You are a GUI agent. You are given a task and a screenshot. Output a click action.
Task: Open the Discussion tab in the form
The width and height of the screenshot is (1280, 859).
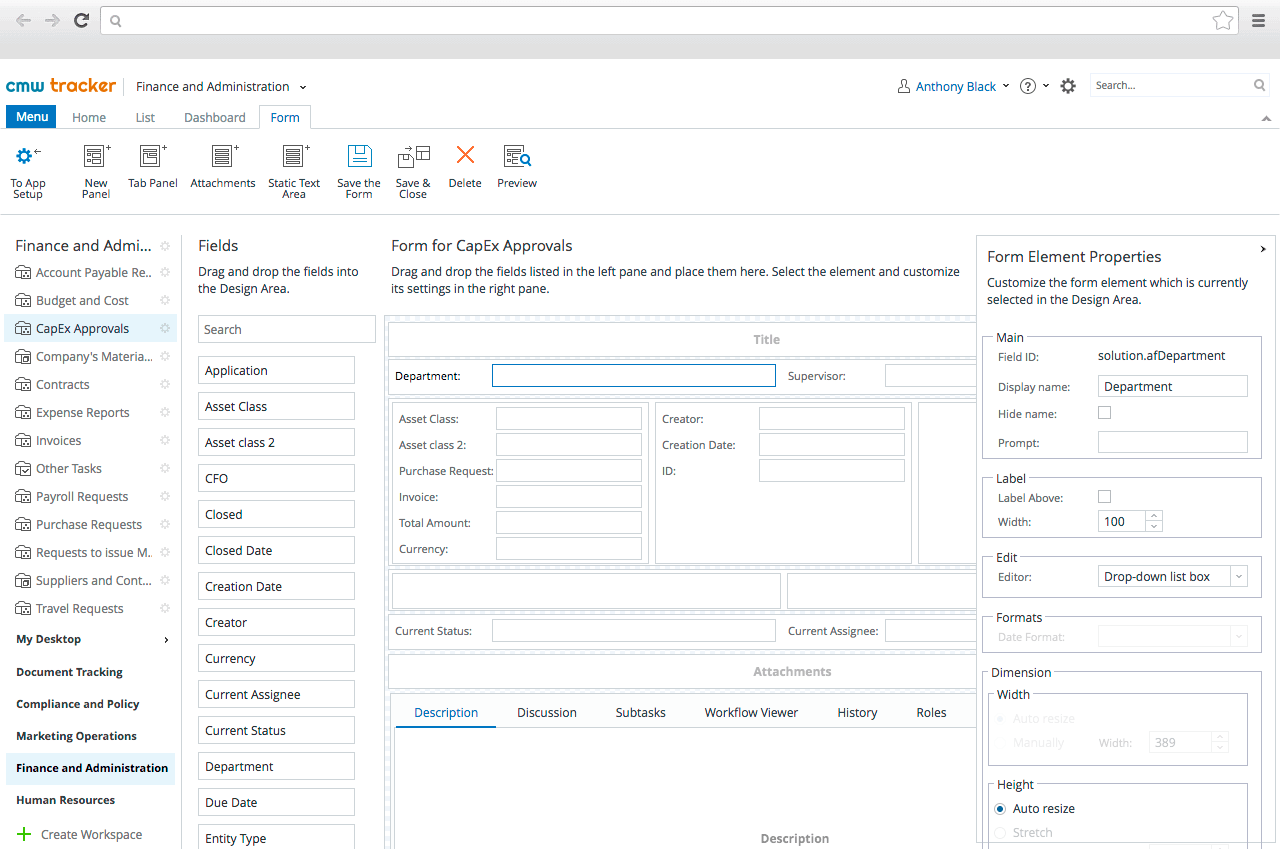coord(547,712)
